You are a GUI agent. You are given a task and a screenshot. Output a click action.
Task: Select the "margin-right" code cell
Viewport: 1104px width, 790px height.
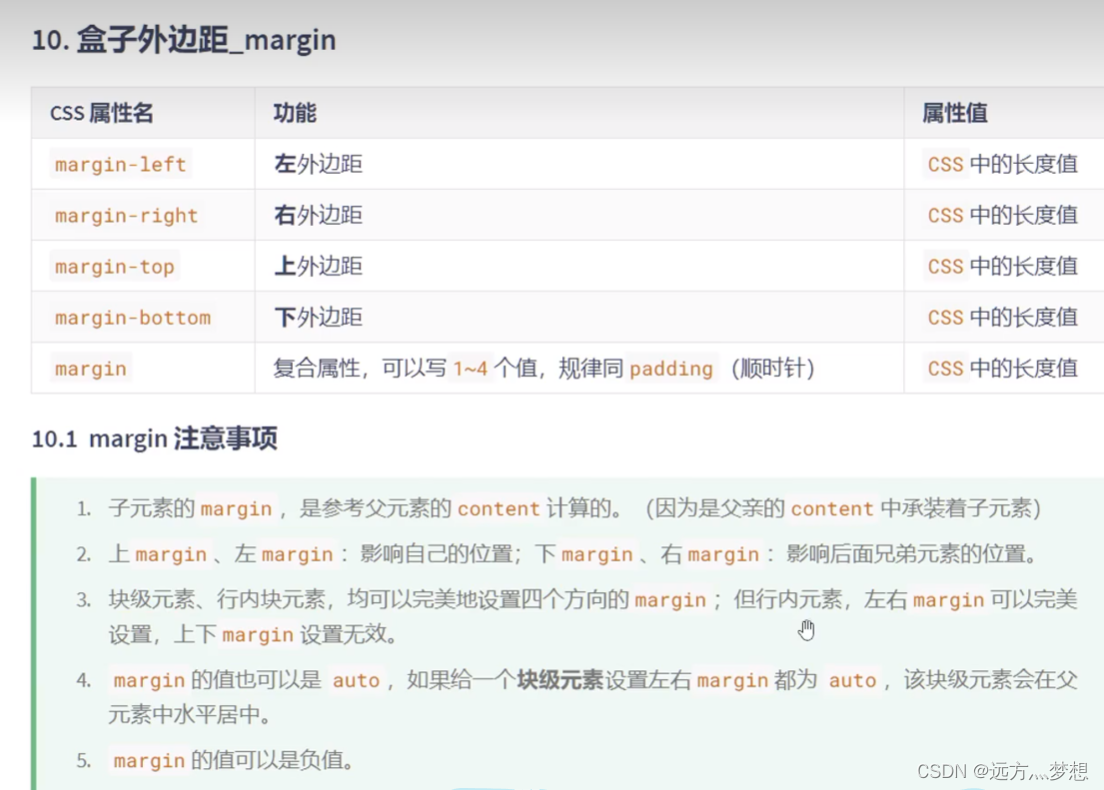tap(126, 215)
